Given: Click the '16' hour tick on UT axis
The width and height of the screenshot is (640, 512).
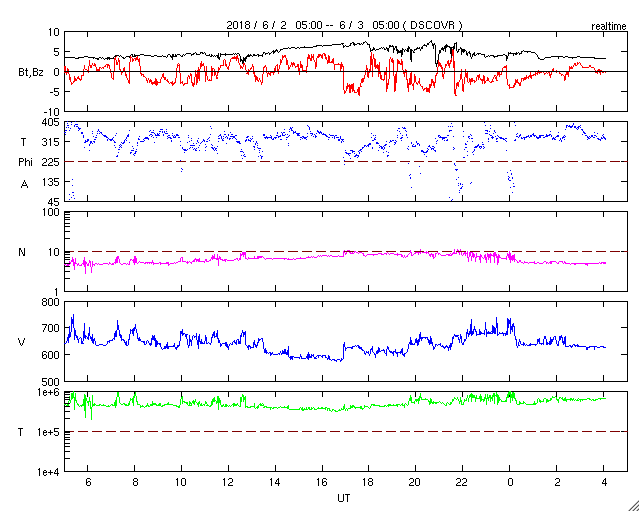Looking at the screenshot, I should (x=322, y=483).
